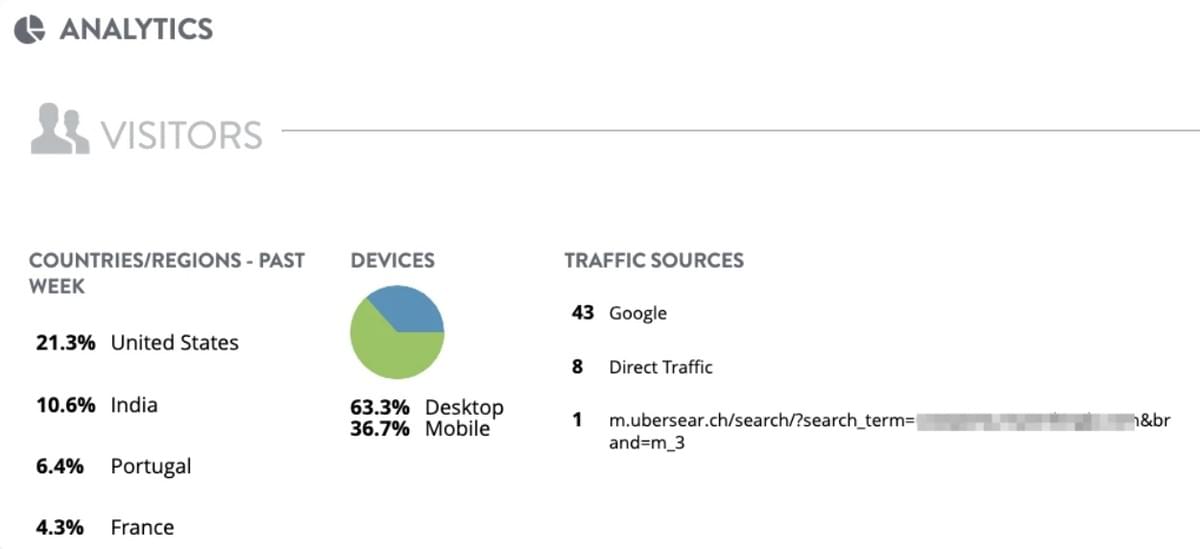The image size is (1200, 549).
Task: Click the France country row
Action: [142, 527]
